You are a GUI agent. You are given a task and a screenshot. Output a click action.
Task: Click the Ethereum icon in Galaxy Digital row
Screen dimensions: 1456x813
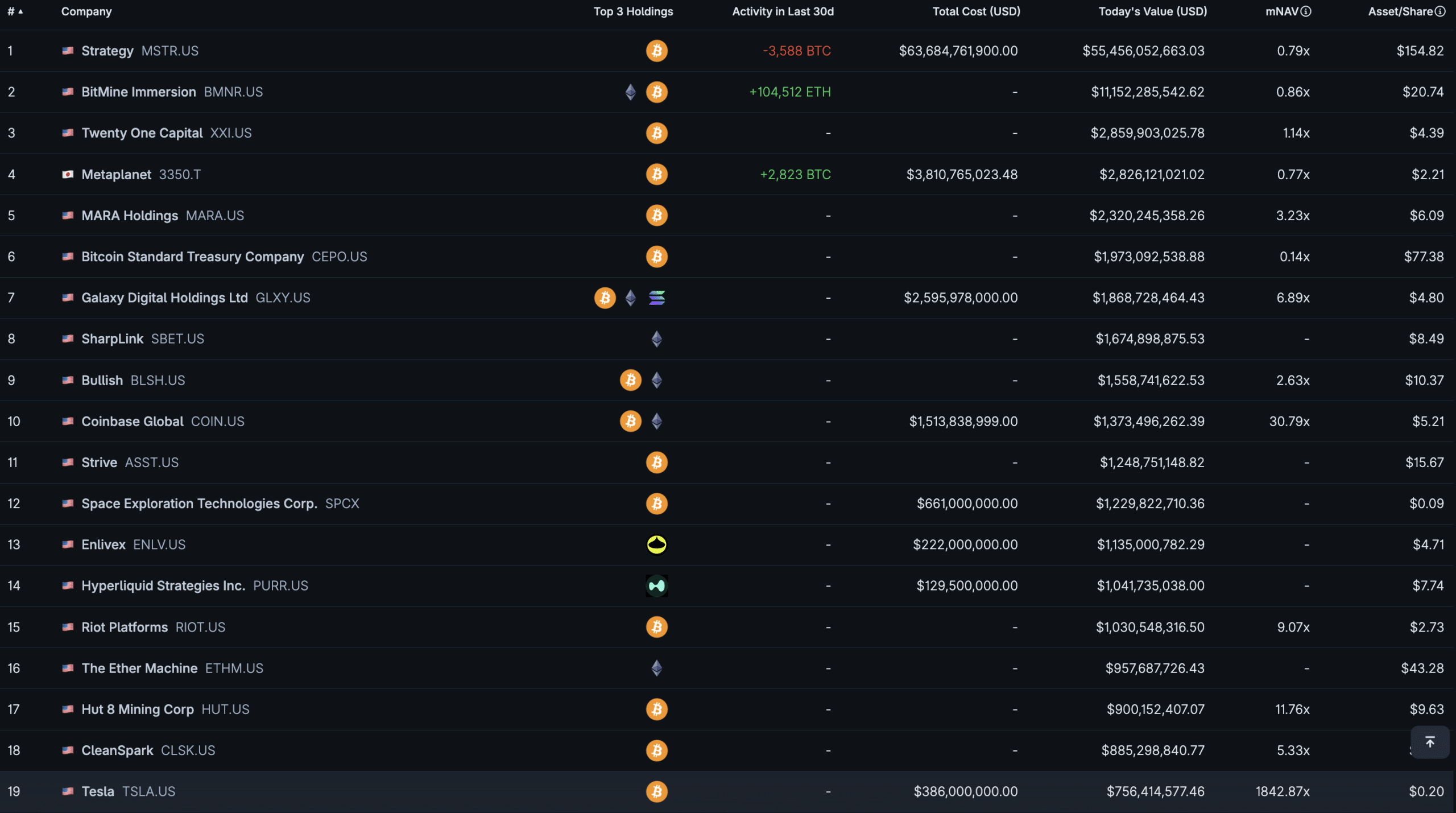point(630,298)
